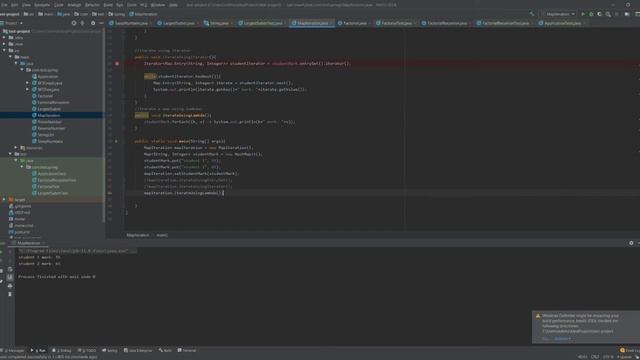Select pom.xml file in project tree

click(x=22, y=232)
